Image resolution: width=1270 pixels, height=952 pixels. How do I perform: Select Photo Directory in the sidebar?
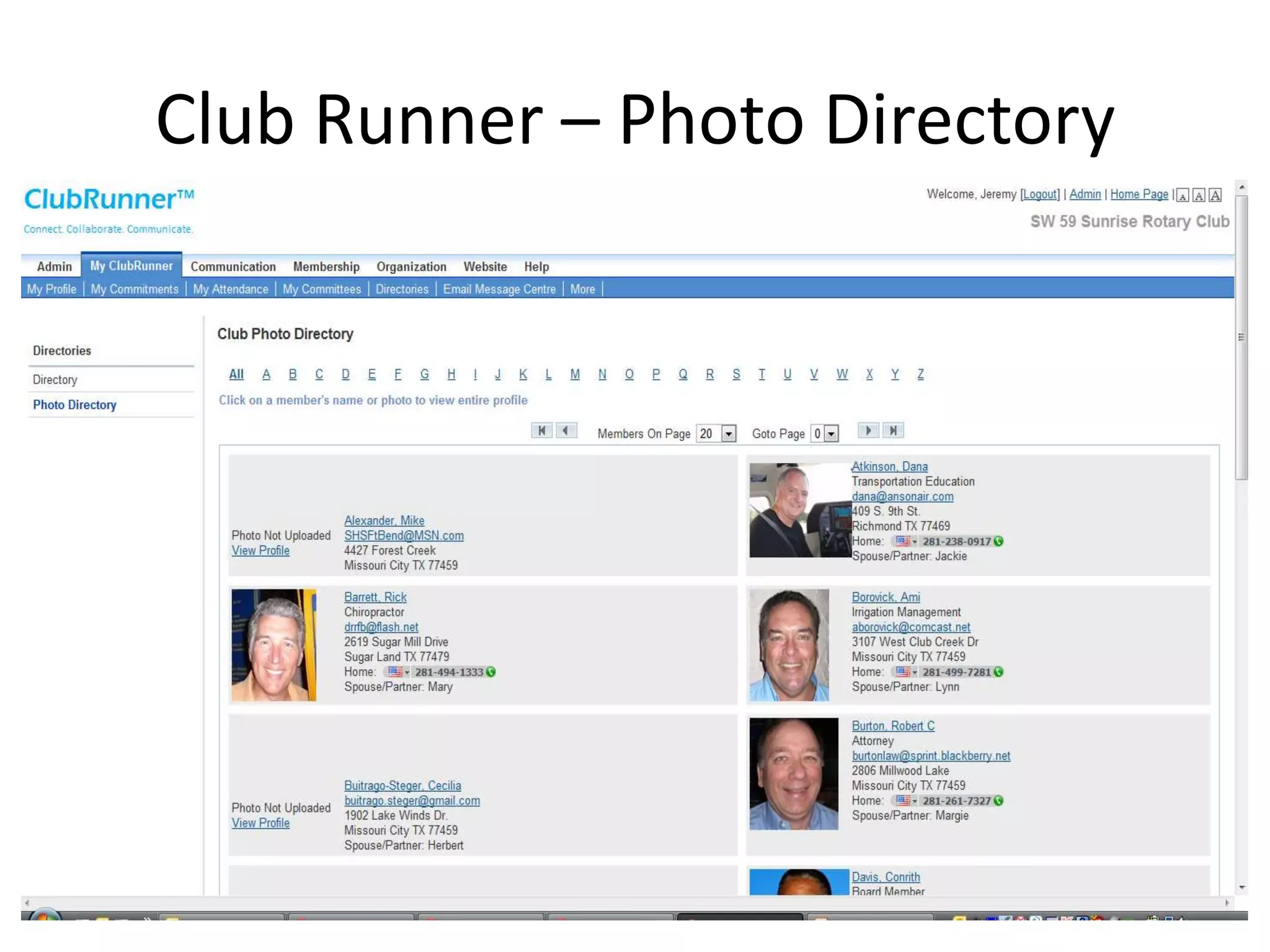click(74, 405)
